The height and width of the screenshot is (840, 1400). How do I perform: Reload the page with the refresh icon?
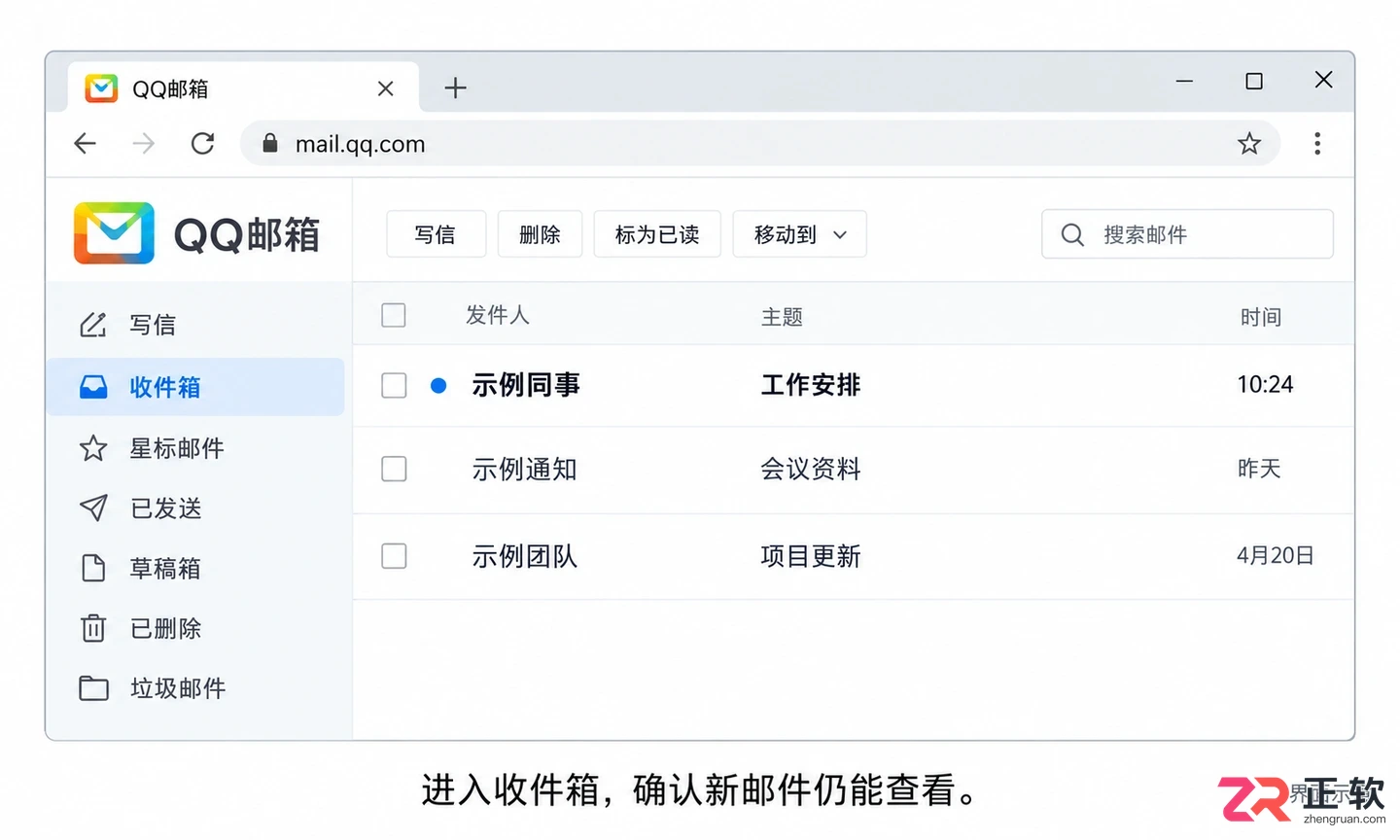click(x=202, y=144)
